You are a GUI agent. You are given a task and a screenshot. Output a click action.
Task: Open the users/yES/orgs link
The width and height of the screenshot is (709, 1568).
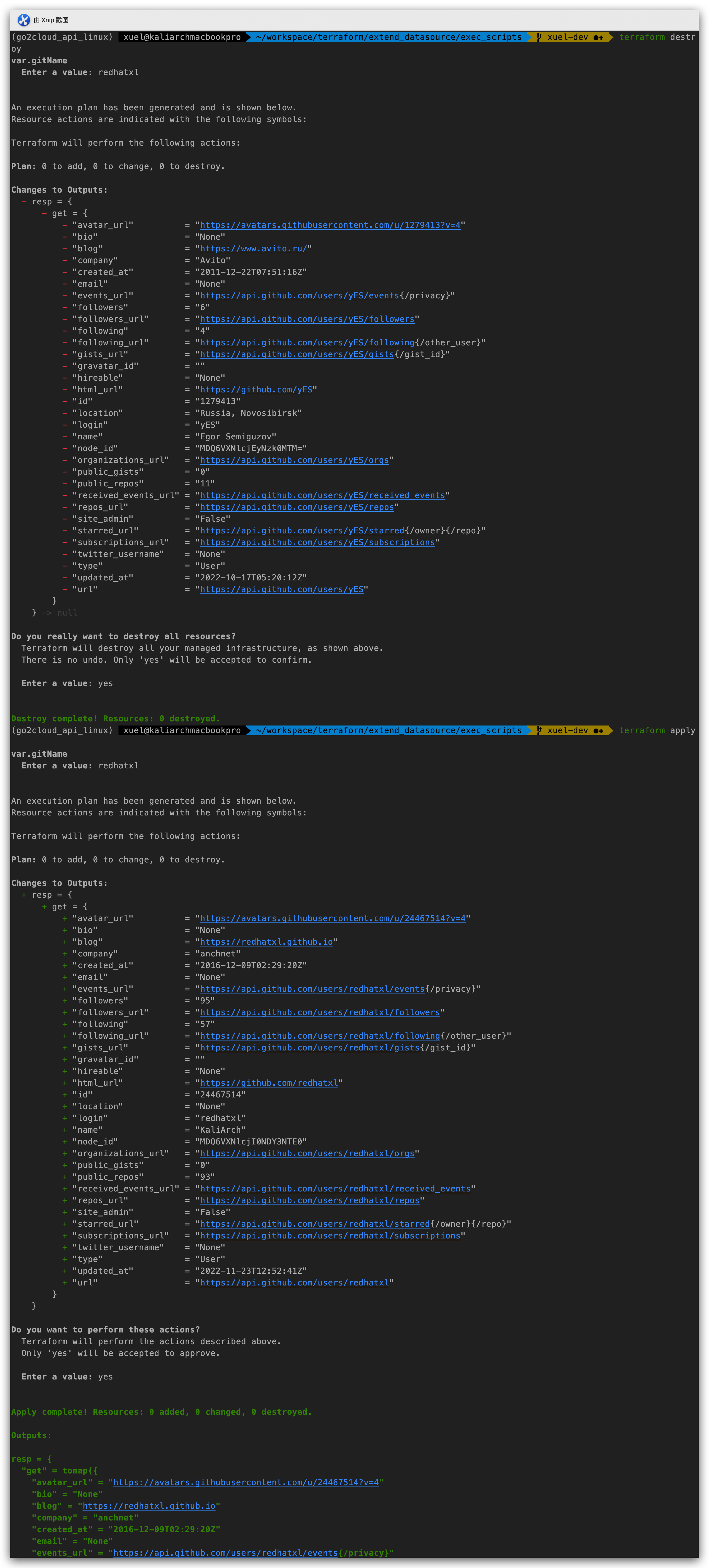point(294,460)
